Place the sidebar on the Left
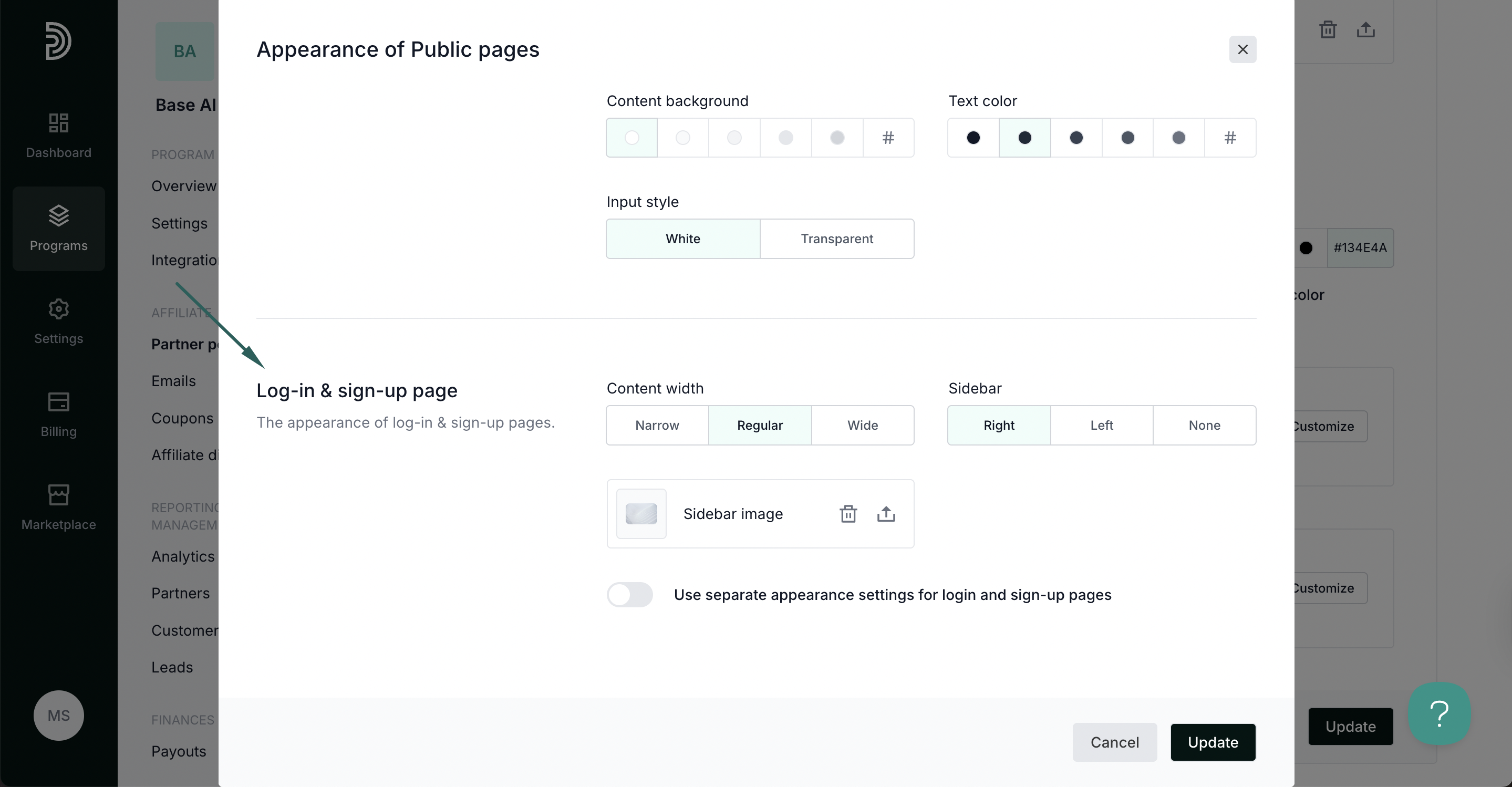 point(1101,425)
